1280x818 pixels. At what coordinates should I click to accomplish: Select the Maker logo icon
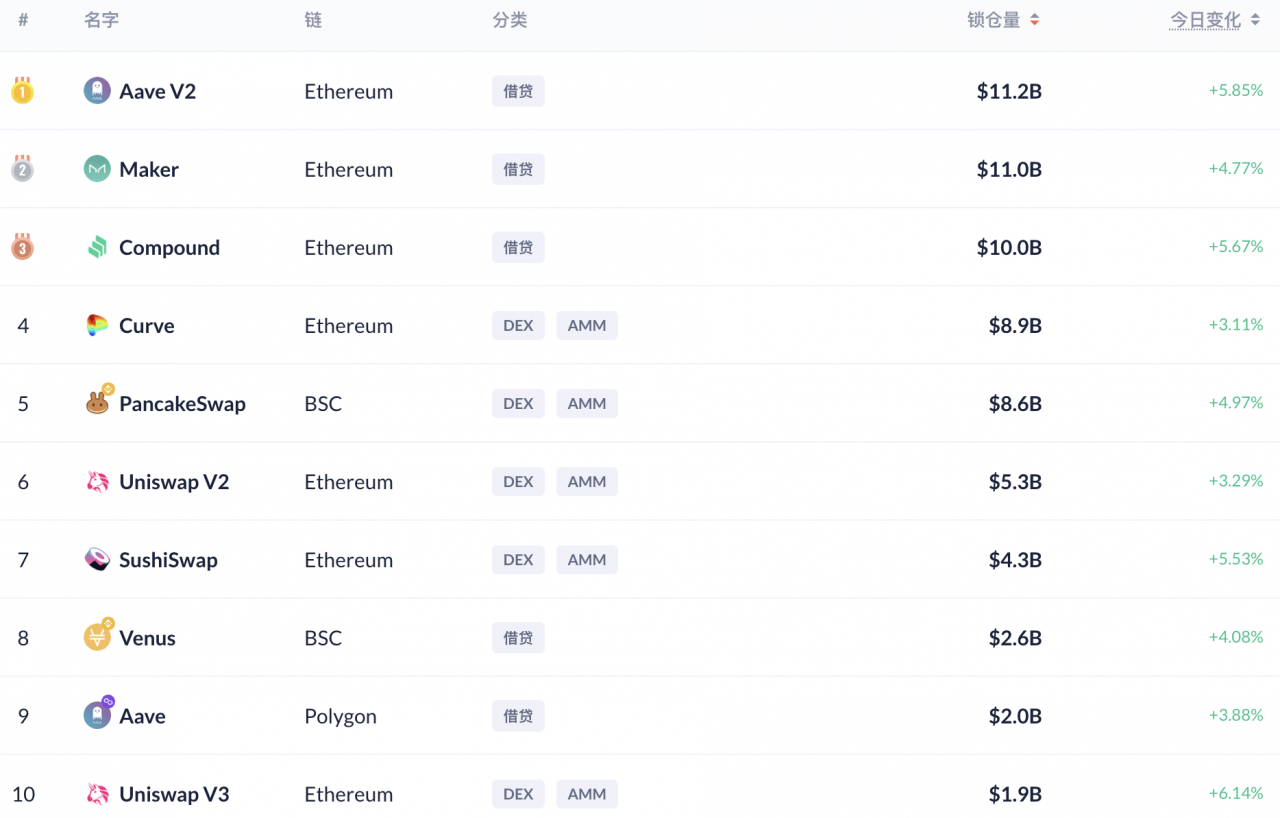[x=95, y=169]
